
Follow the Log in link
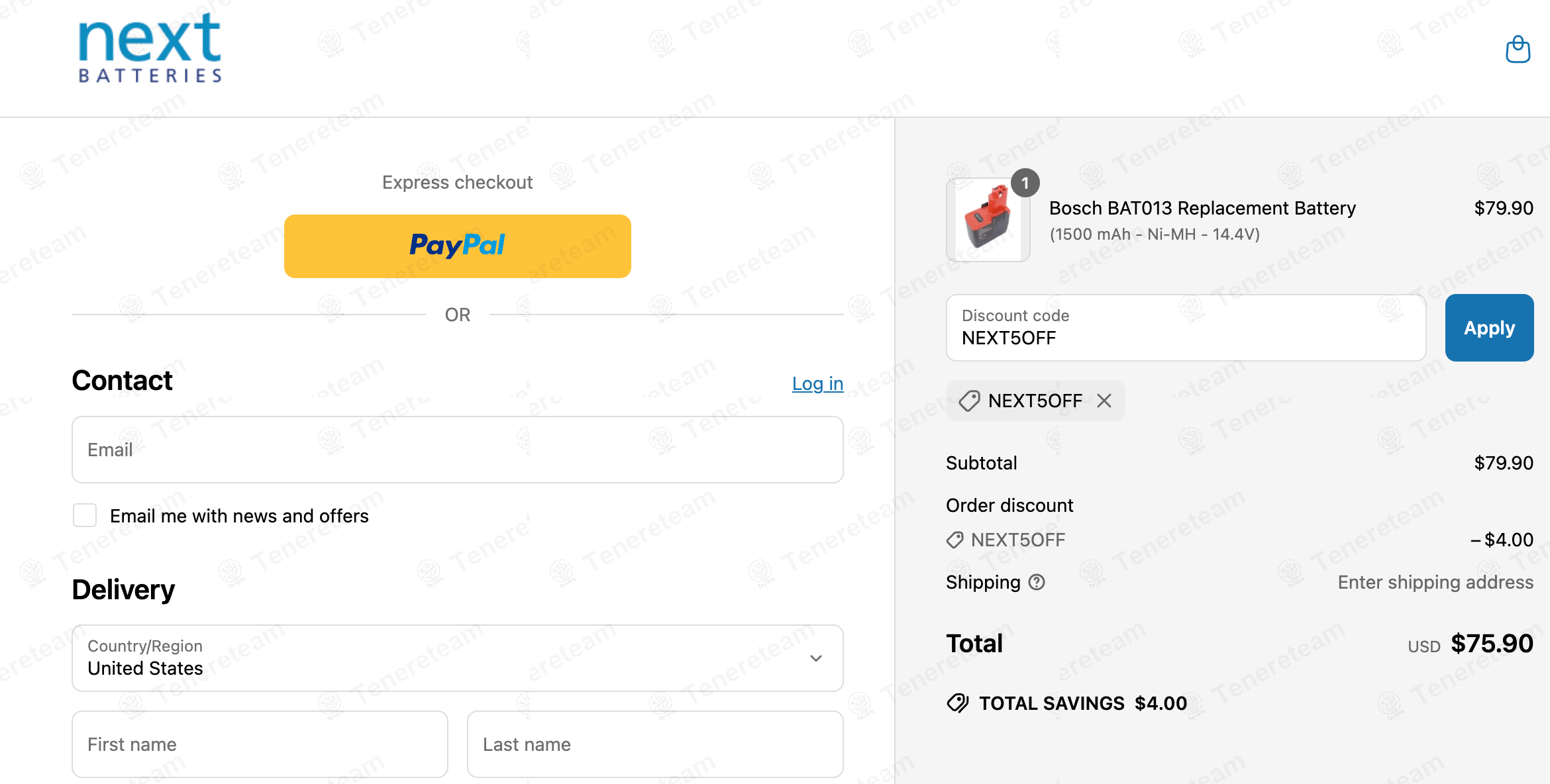pos(817,383)
